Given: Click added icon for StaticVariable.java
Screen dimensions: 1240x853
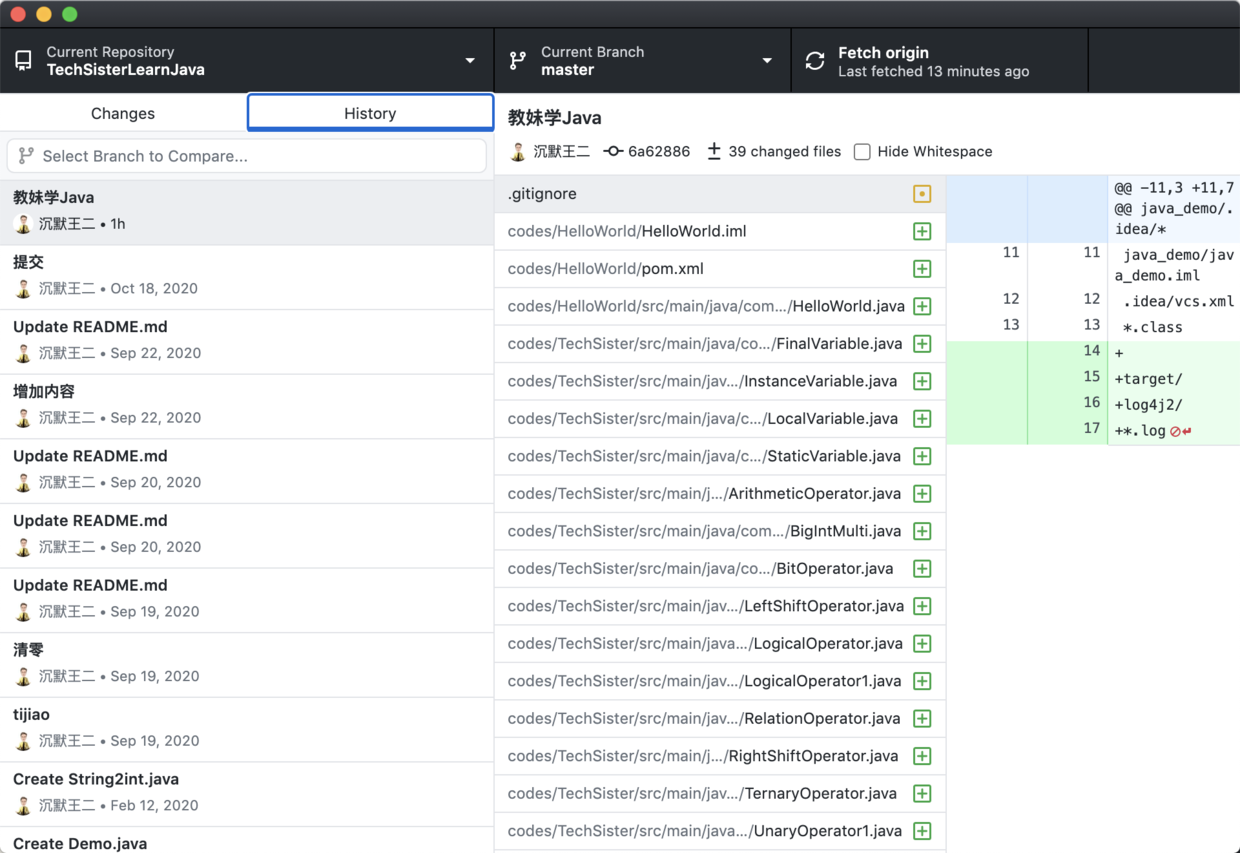Looking at the screenshot, I should (922, 456).
